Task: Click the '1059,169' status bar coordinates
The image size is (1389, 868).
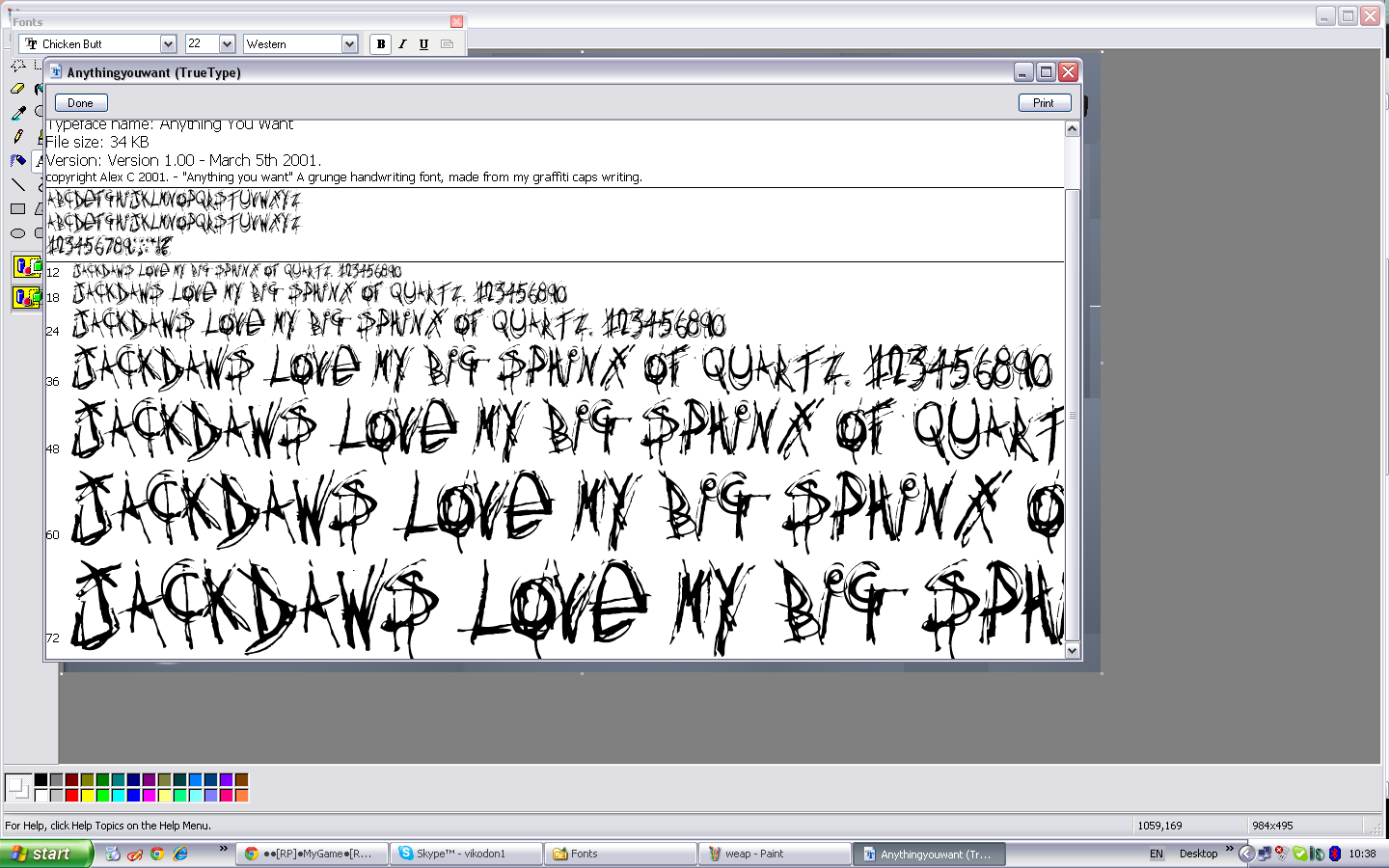Action: pos(1160,826)
